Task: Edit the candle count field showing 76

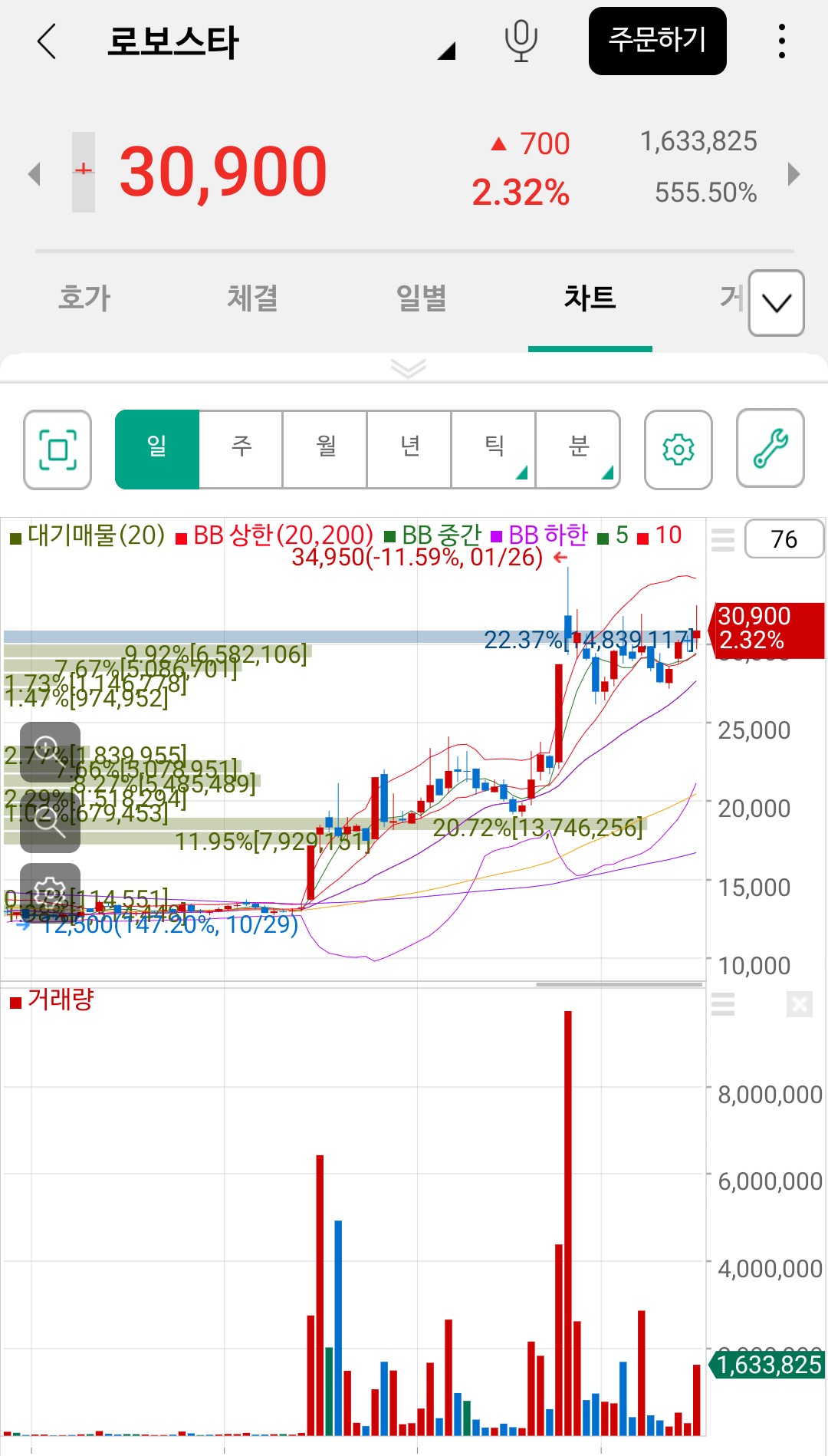Action: (784, 539)
